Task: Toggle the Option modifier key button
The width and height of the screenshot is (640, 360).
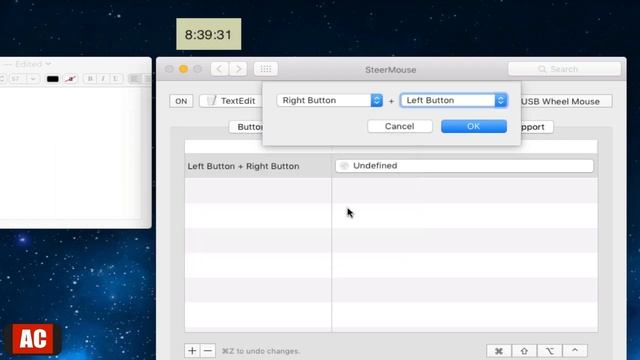Action: coord(549,351)
